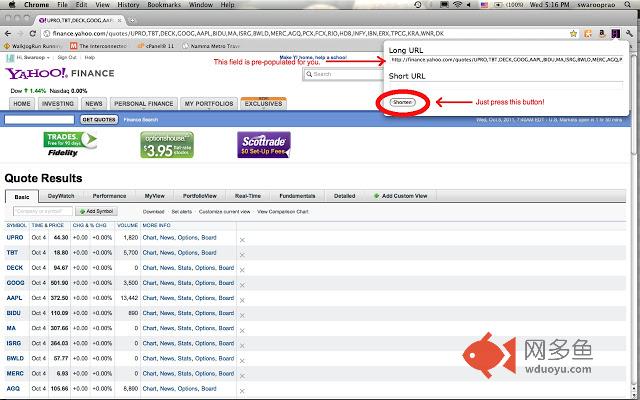Open the Fidelity trades advertisement

(x=69, y=145)
